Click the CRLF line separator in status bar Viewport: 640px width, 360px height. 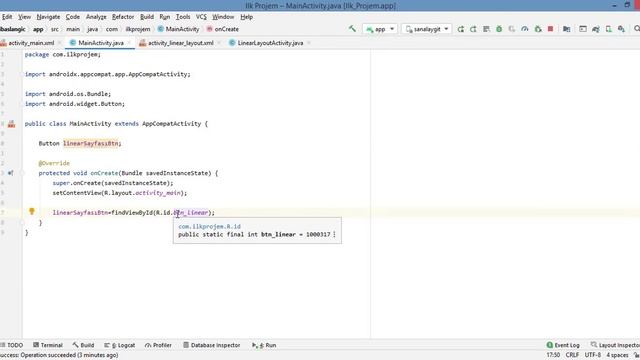coord(572,355)
